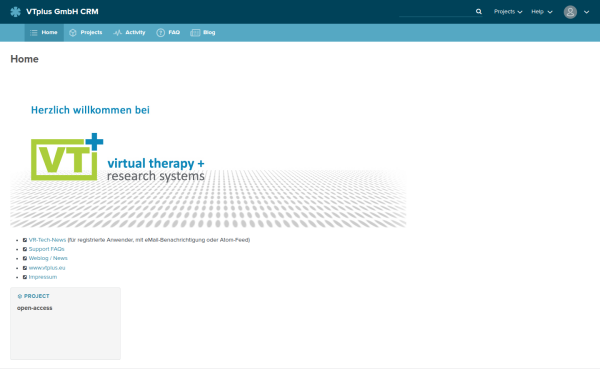Click the Projects cube icon in navbar
The image size is (600, 375).
tap(73, 33)
